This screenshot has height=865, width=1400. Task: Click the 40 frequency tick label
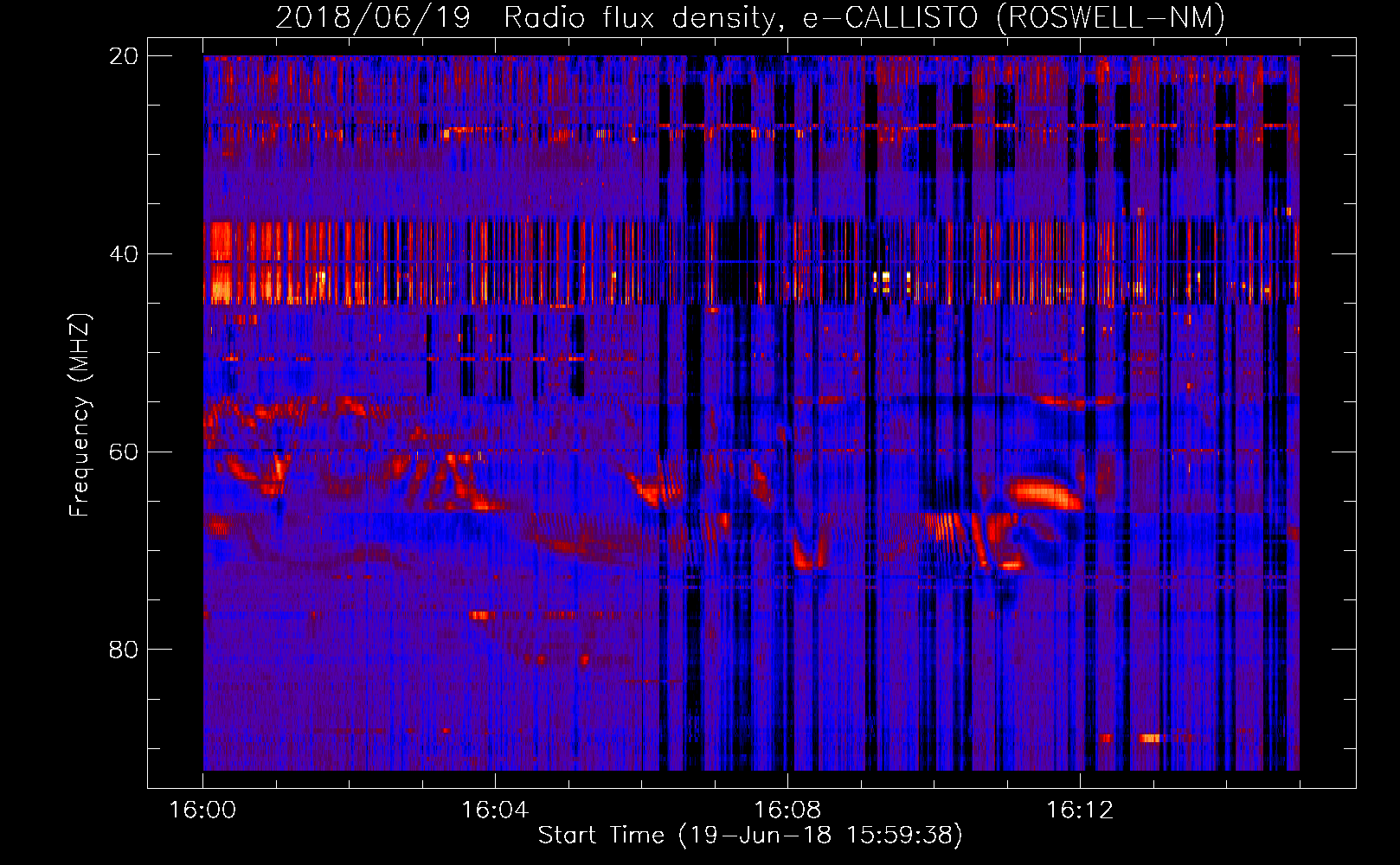pyautogui.click(x=124, y=254)
